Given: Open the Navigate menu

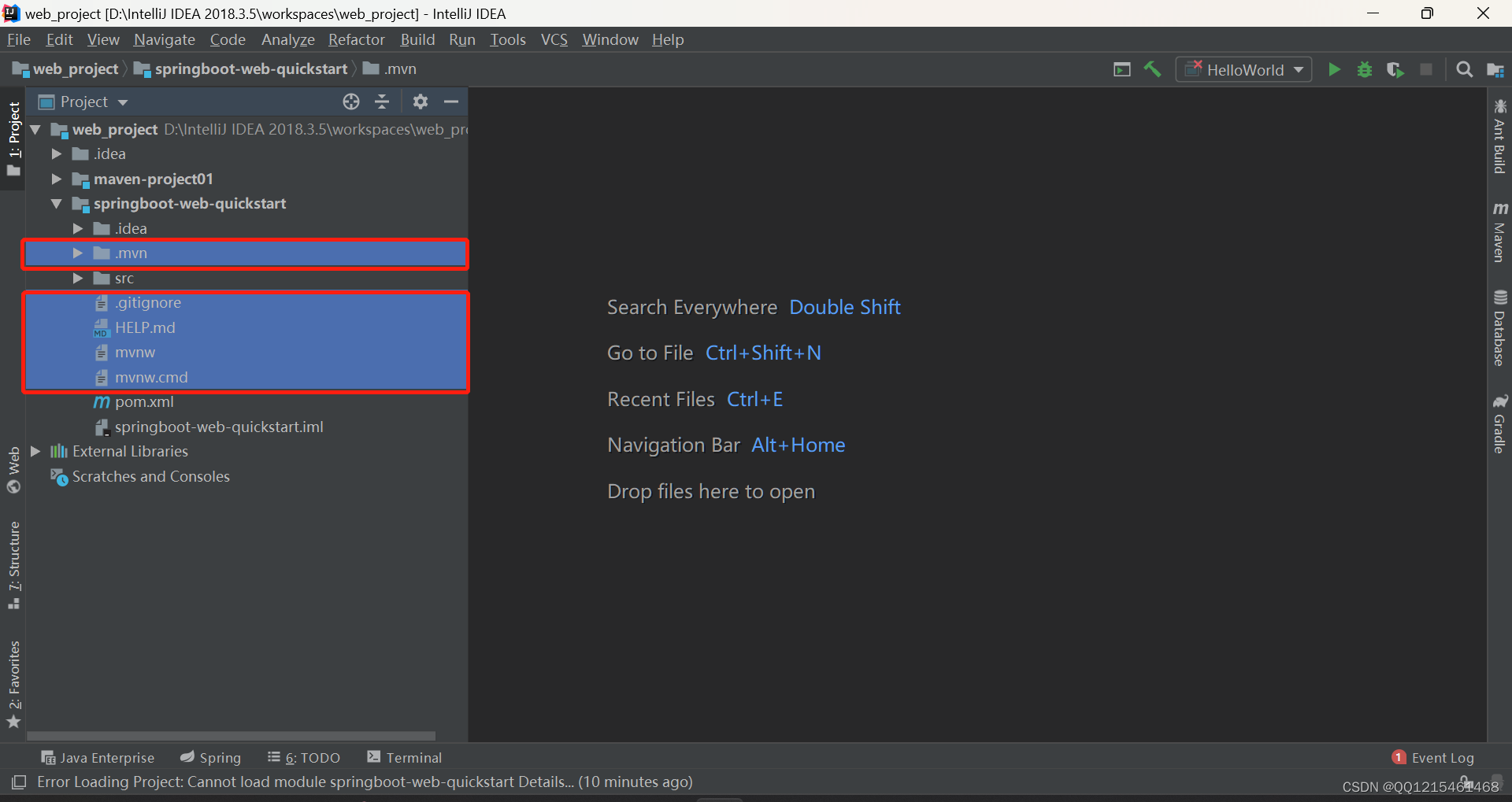Looking at the screenshot, I should [x=164, y=39].
